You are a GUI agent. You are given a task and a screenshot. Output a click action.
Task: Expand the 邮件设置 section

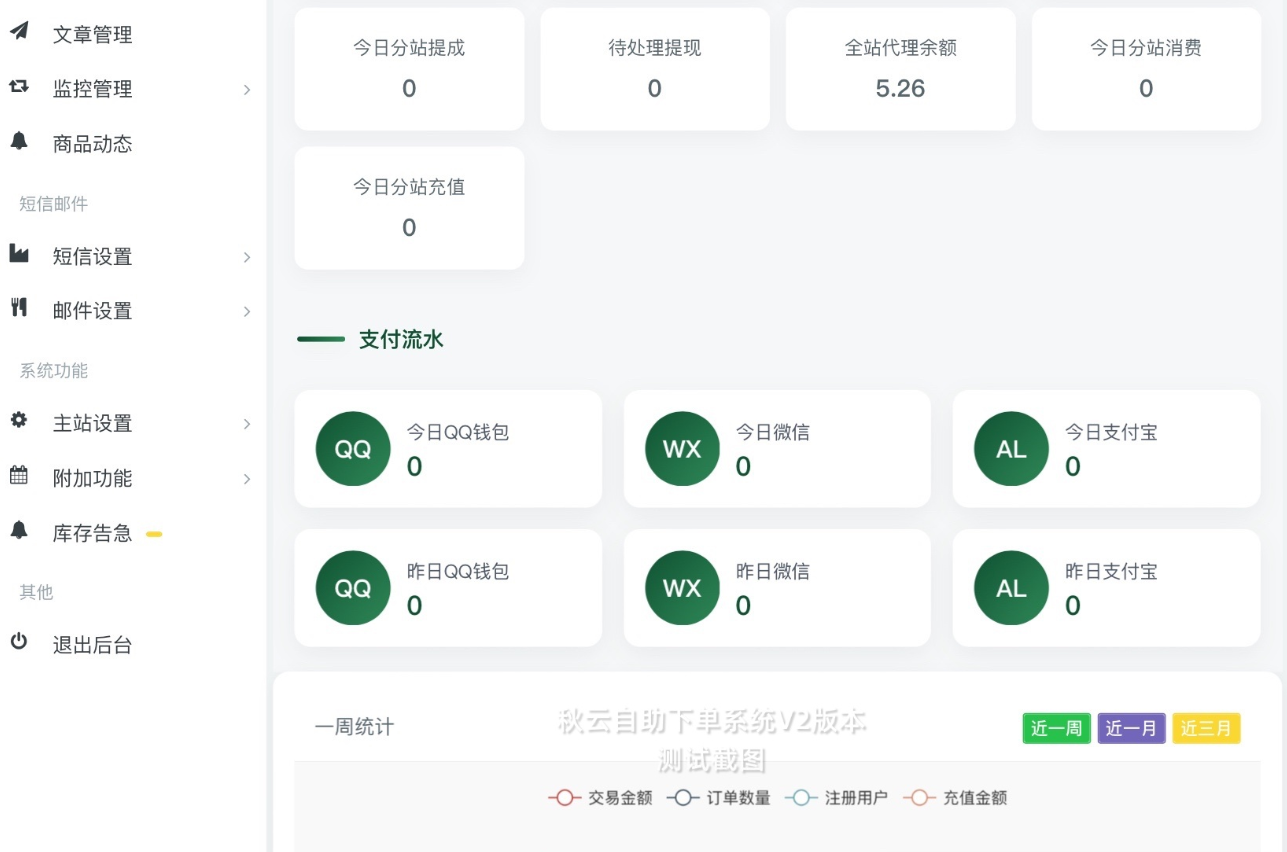[x=247, y=311]
